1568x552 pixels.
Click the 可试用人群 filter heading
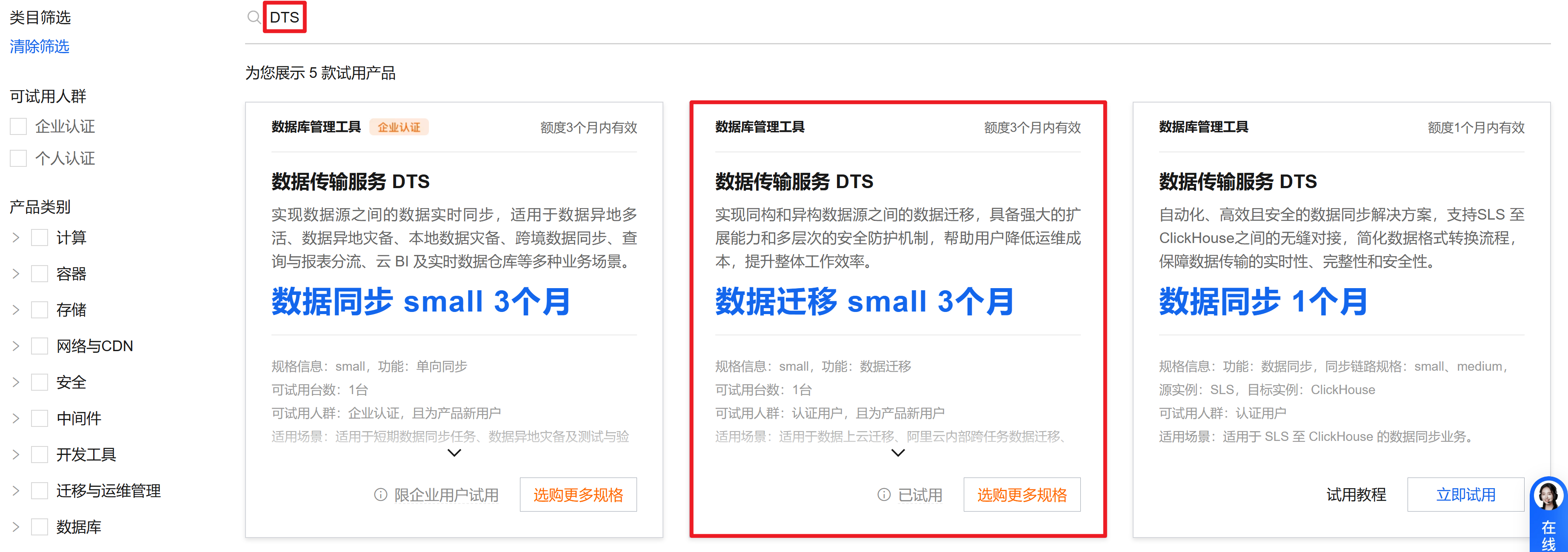point(48,96)
